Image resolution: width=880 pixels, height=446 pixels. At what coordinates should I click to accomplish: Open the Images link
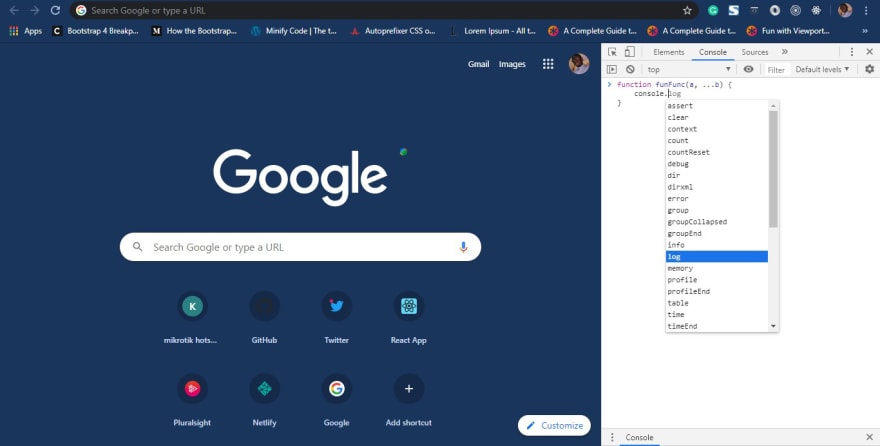pyautogui.click(x=512, y=64)
